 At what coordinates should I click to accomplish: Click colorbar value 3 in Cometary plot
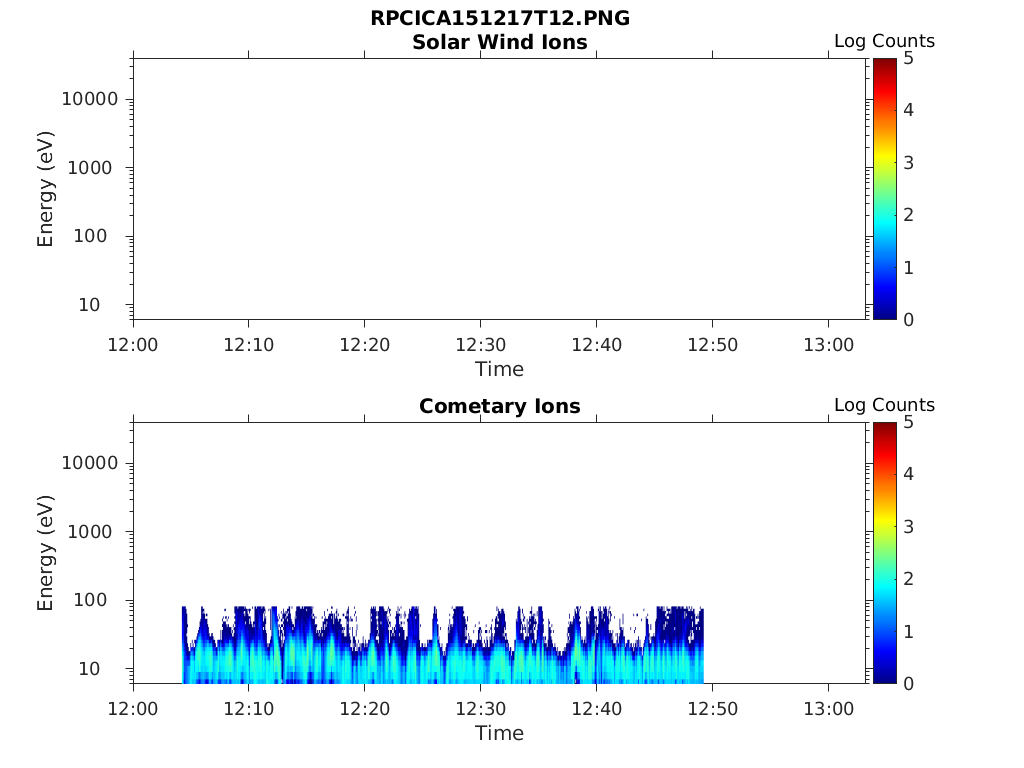[908, 526]
